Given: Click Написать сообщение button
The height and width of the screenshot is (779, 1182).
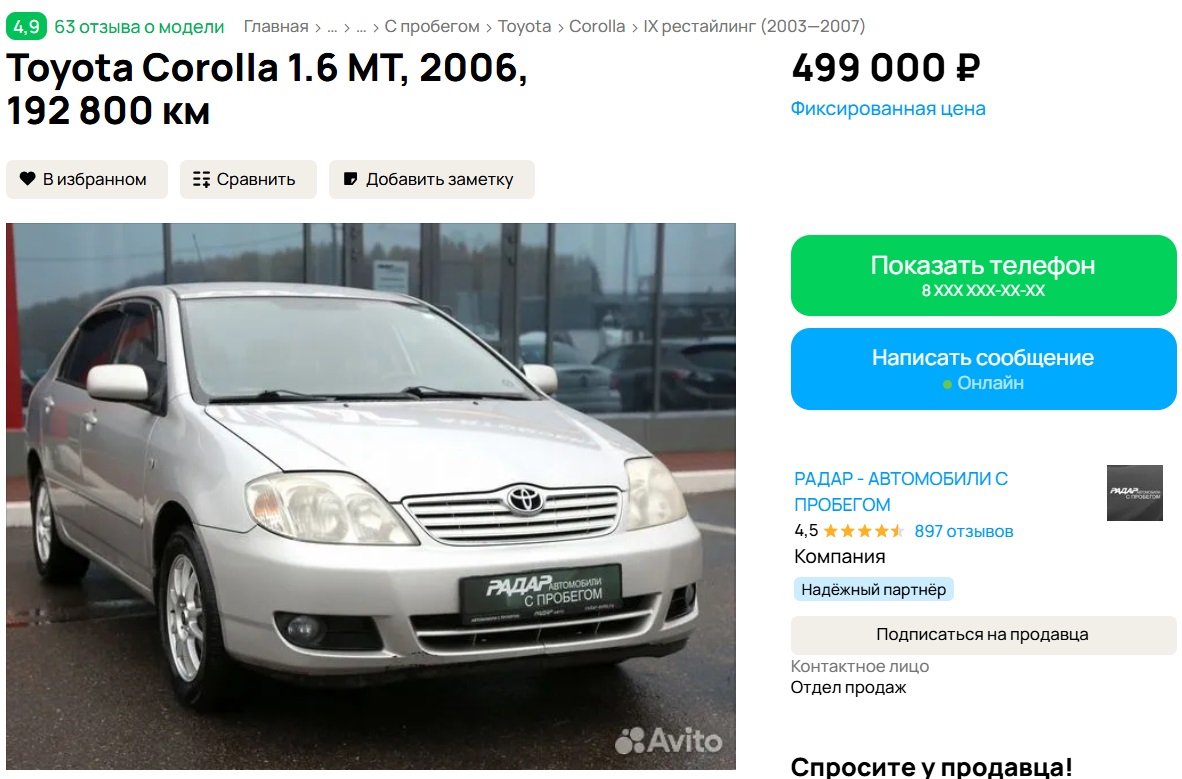Looking at the screenshot, I should tap(983, 369).
